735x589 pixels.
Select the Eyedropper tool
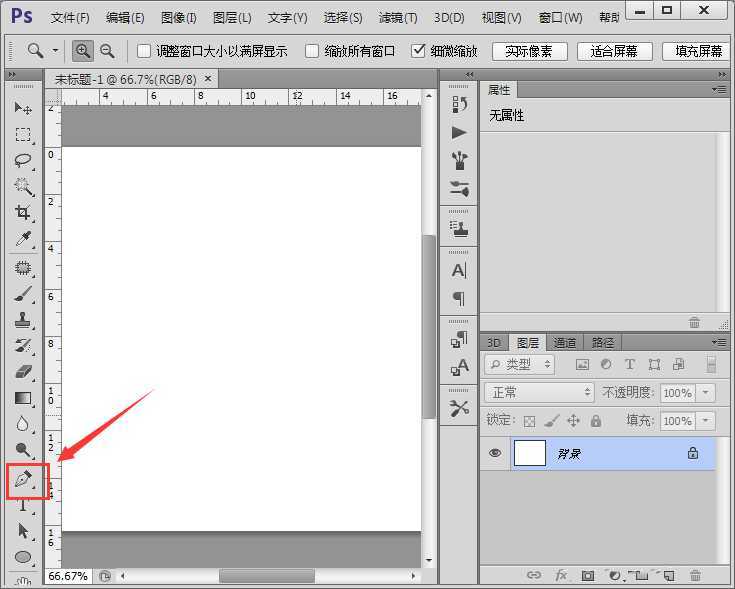point(23,238)
